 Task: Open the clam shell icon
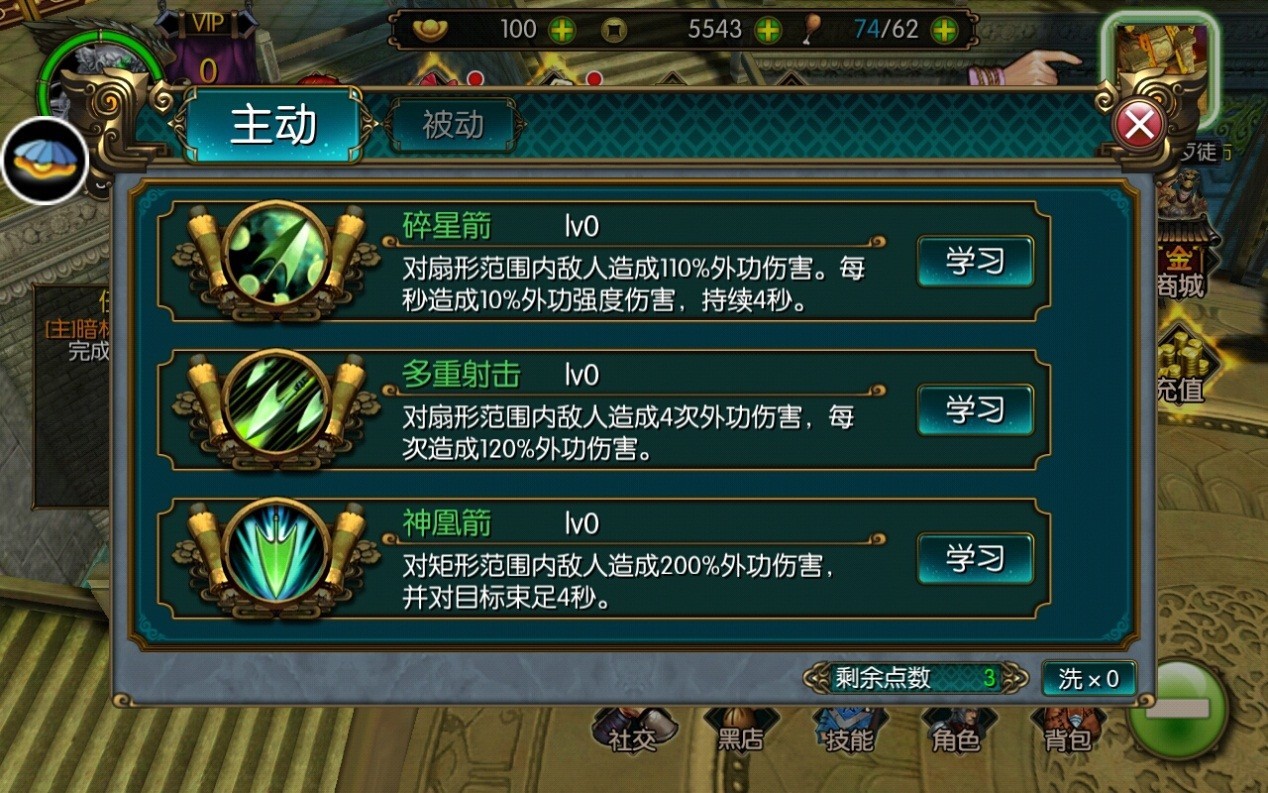click(x=45, y=160)
